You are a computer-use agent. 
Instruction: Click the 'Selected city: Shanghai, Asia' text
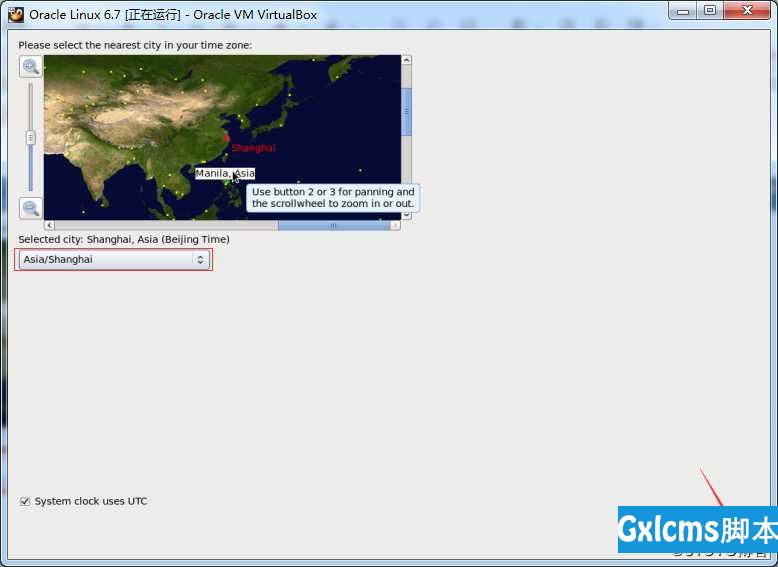pyautogui.click(x=124, y=239)
